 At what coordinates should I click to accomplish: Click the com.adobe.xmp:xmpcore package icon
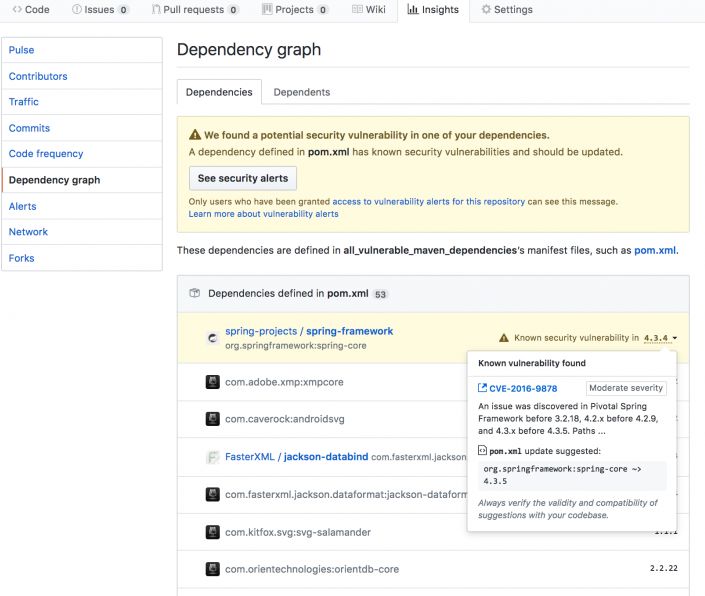coord(212,382)
